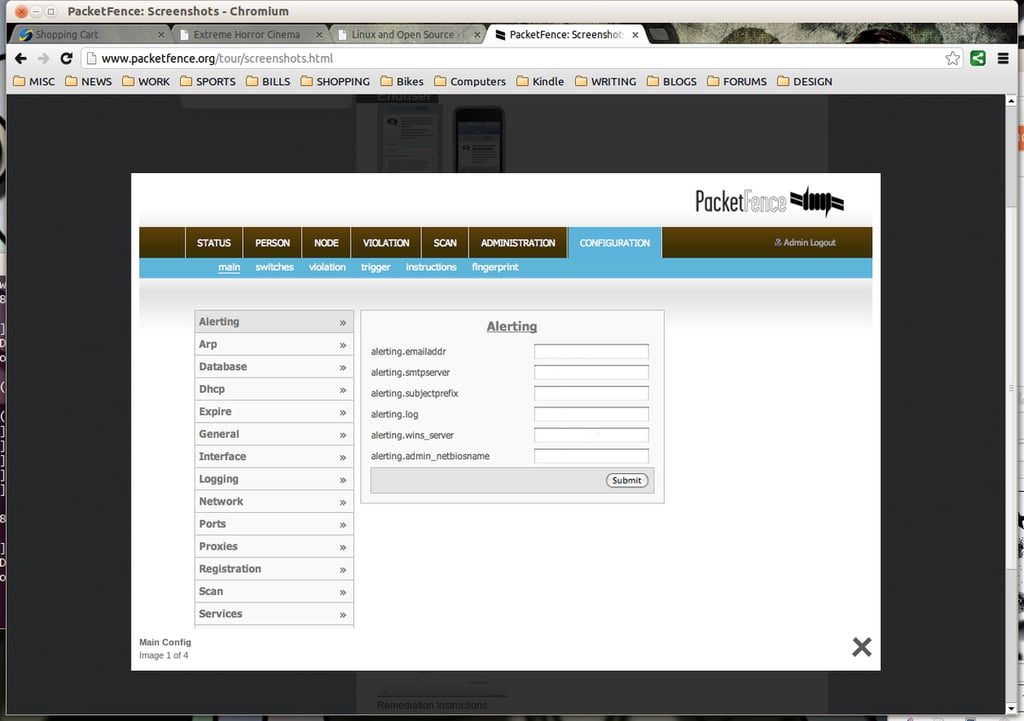1024x721 pixels.
Task: Expand the Network config section
Action: point(274,502)
